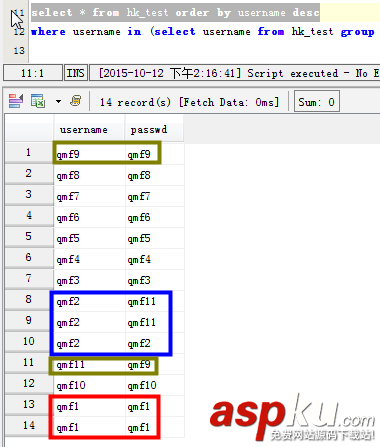Viewport: 380px width, 447px height.
Task: Place cursor on editor line 12 where clause
Action: 203,32
